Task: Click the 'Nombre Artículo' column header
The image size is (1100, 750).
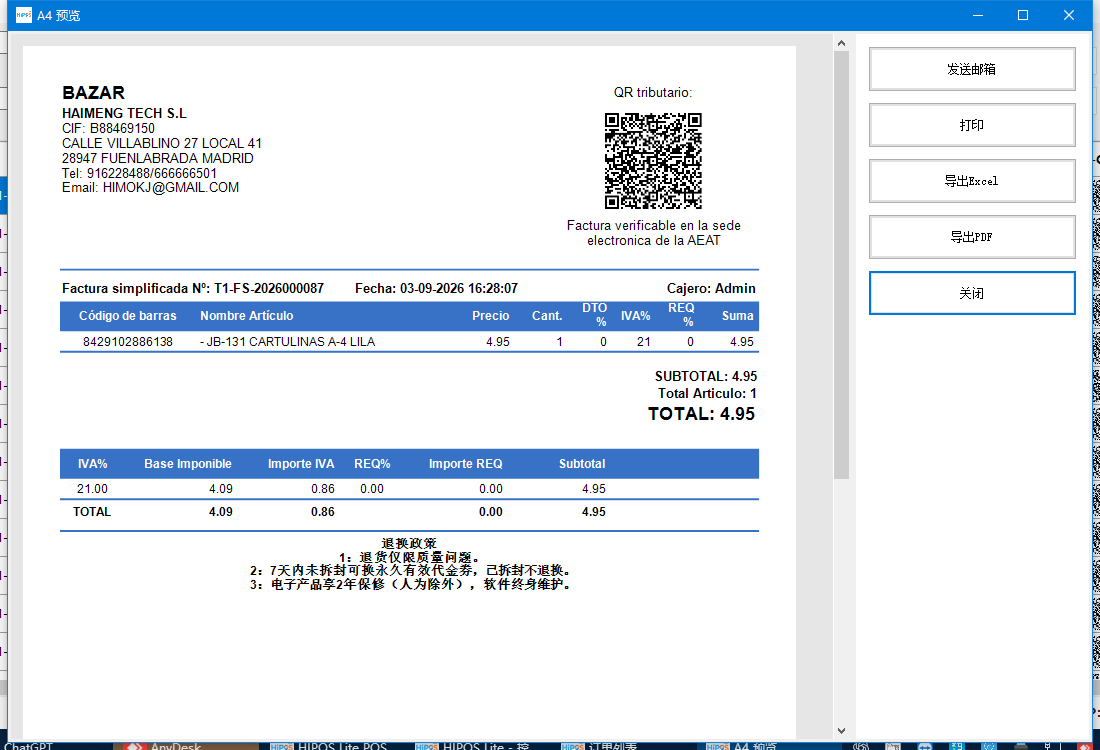Action: pyautogui.click(x=246, y=316)
